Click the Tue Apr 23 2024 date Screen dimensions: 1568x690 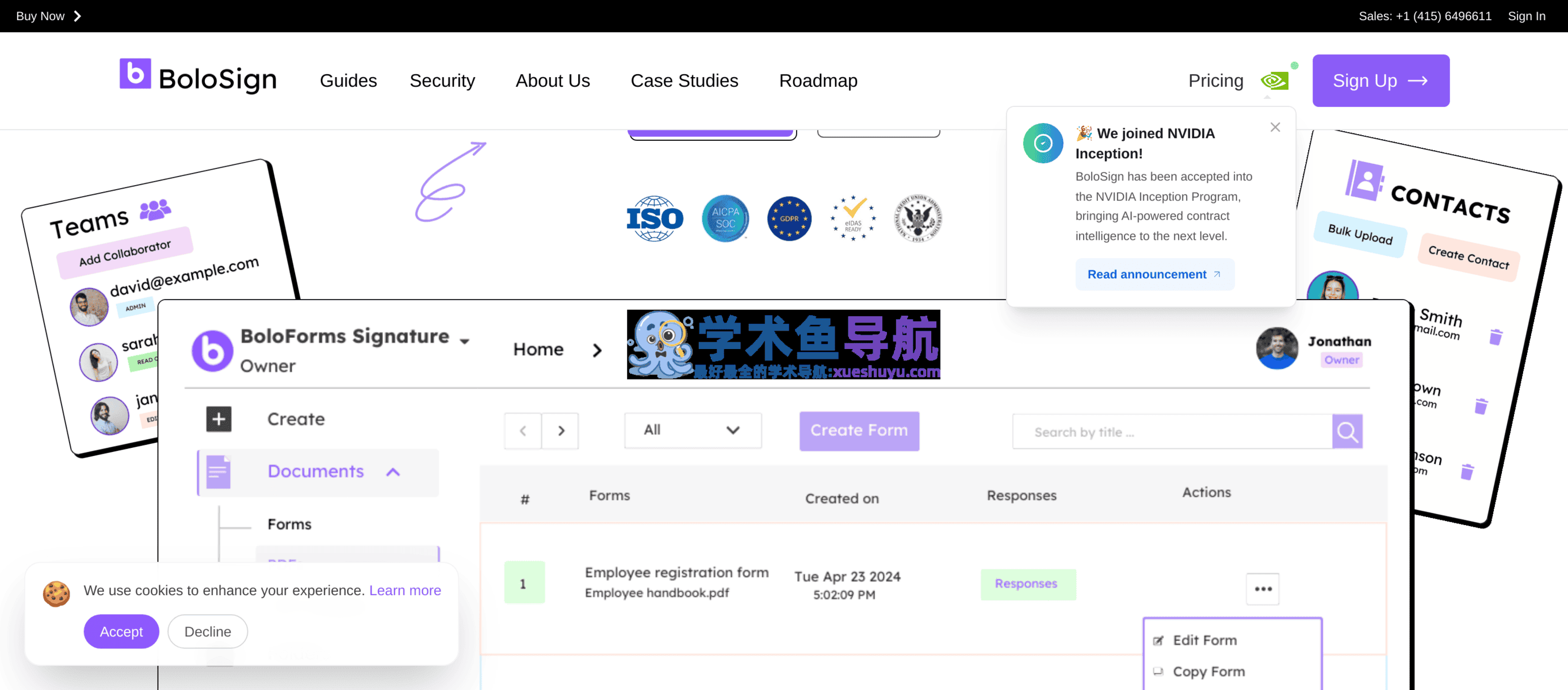click(847, 576)
